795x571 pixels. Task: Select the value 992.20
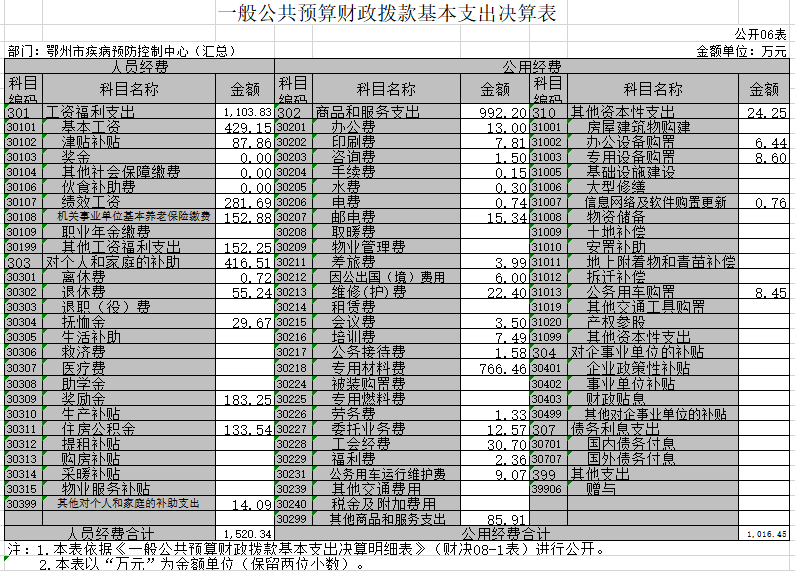click(495, 112)
